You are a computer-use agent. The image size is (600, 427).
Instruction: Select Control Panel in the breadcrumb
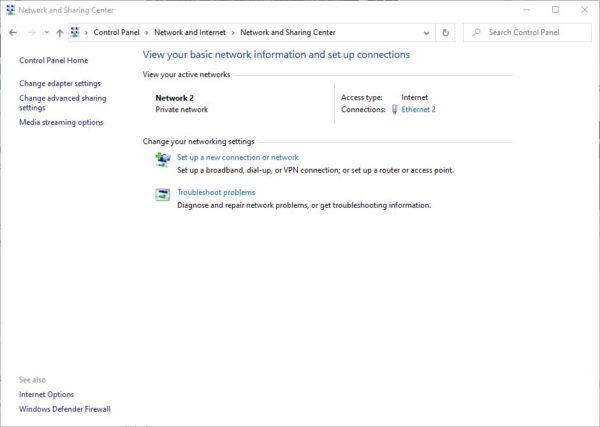pos(116,33)
